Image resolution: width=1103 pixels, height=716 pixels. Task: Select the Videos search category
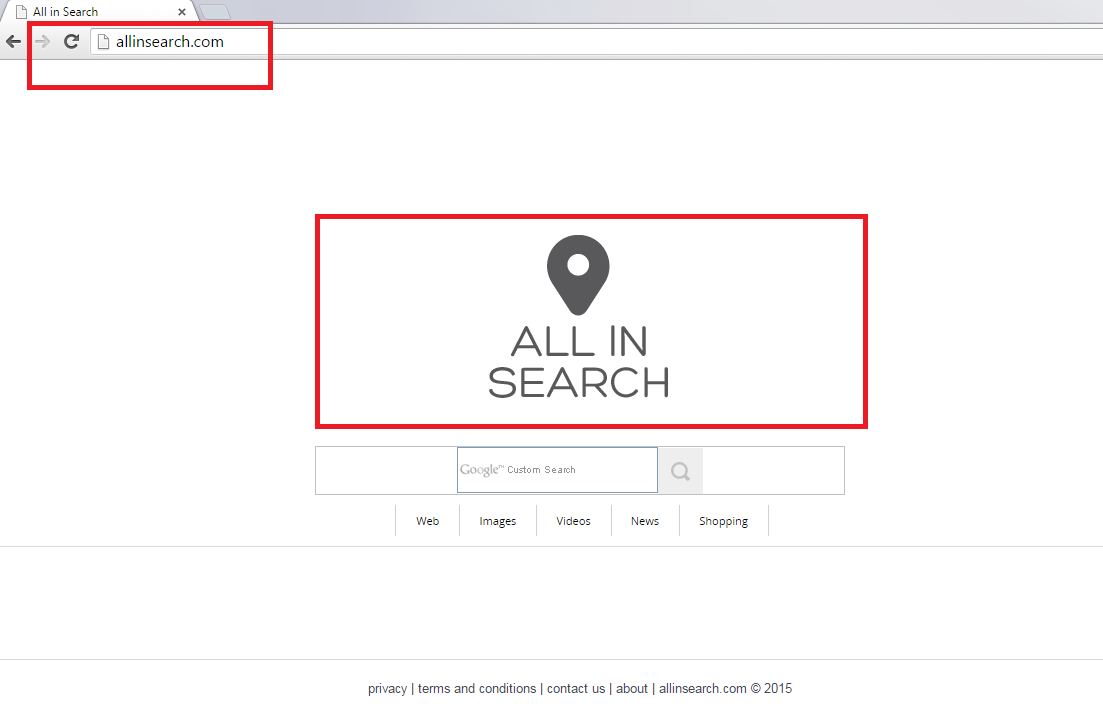(574, 521)
